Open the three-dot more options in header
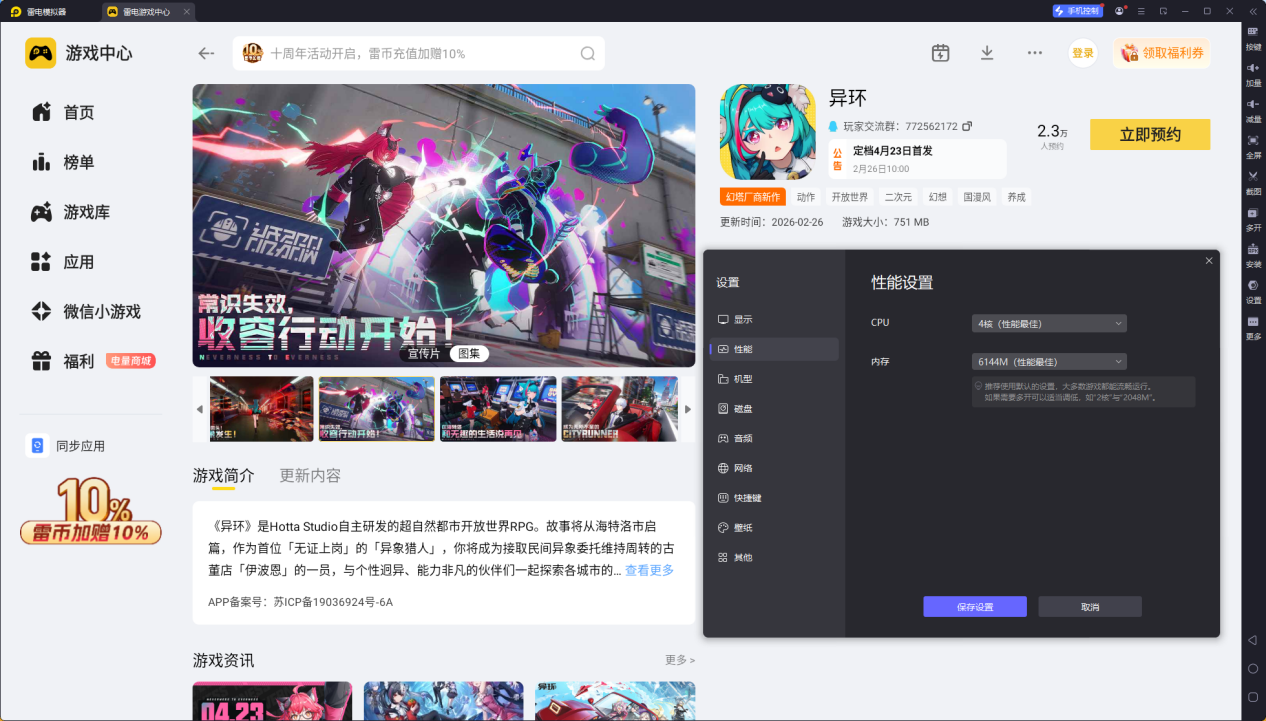 click(1035, 53)
